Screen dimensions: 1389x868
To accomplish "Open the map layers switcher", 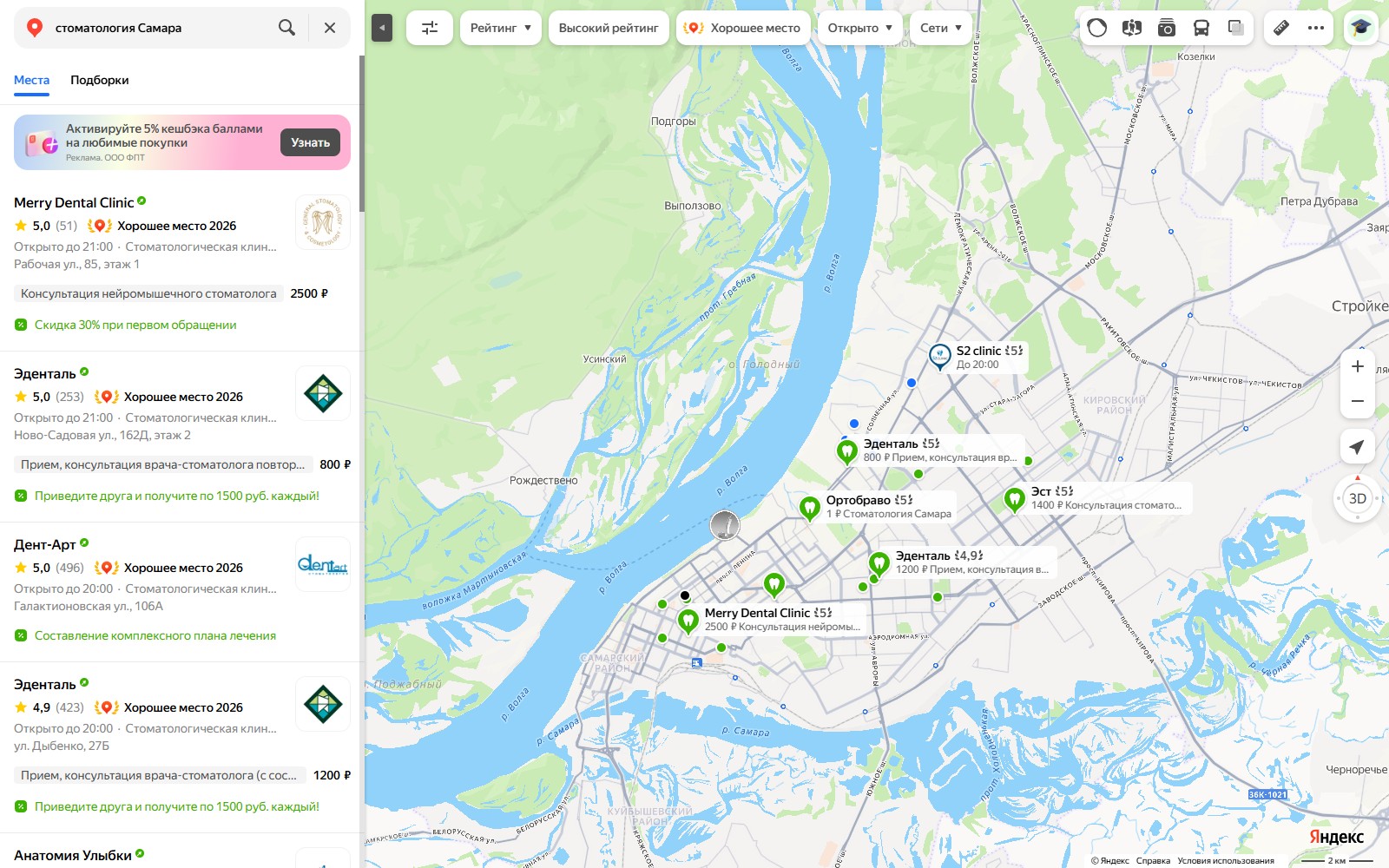I will pos(1236,28).
